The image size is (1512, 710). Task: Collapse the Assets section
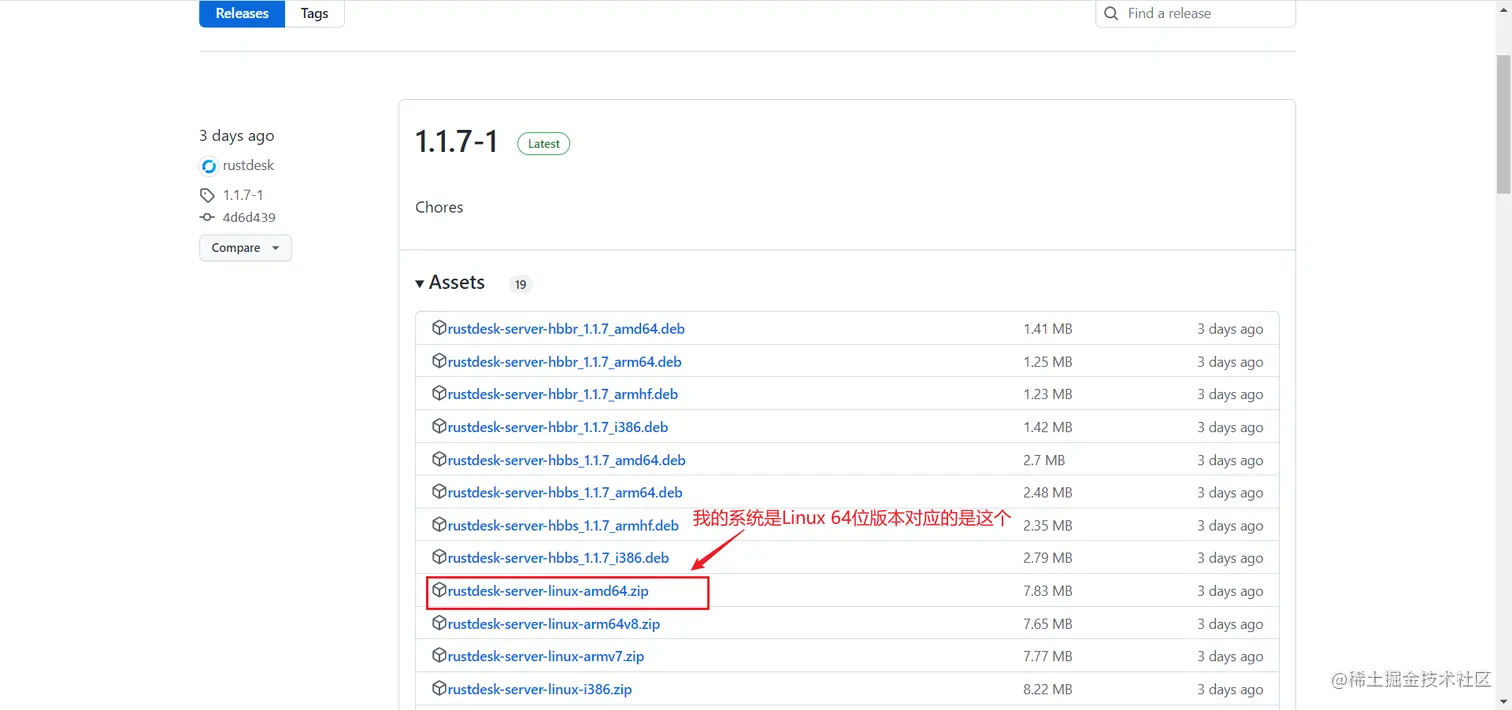click(x=450, y=283)
